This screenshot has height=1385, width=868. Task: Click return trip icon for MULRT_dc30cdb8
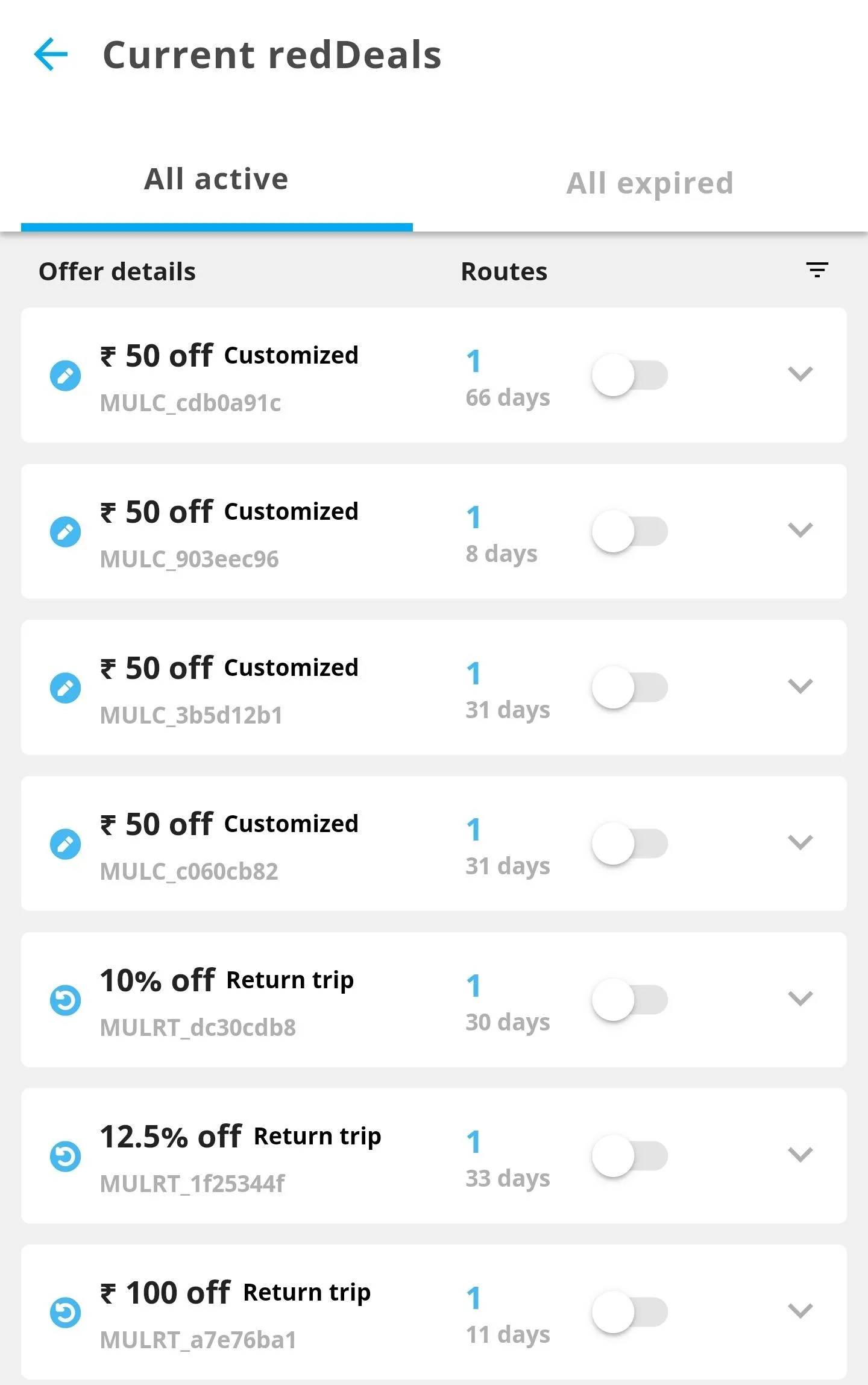pyautogui.click(x=65, y=1000)
